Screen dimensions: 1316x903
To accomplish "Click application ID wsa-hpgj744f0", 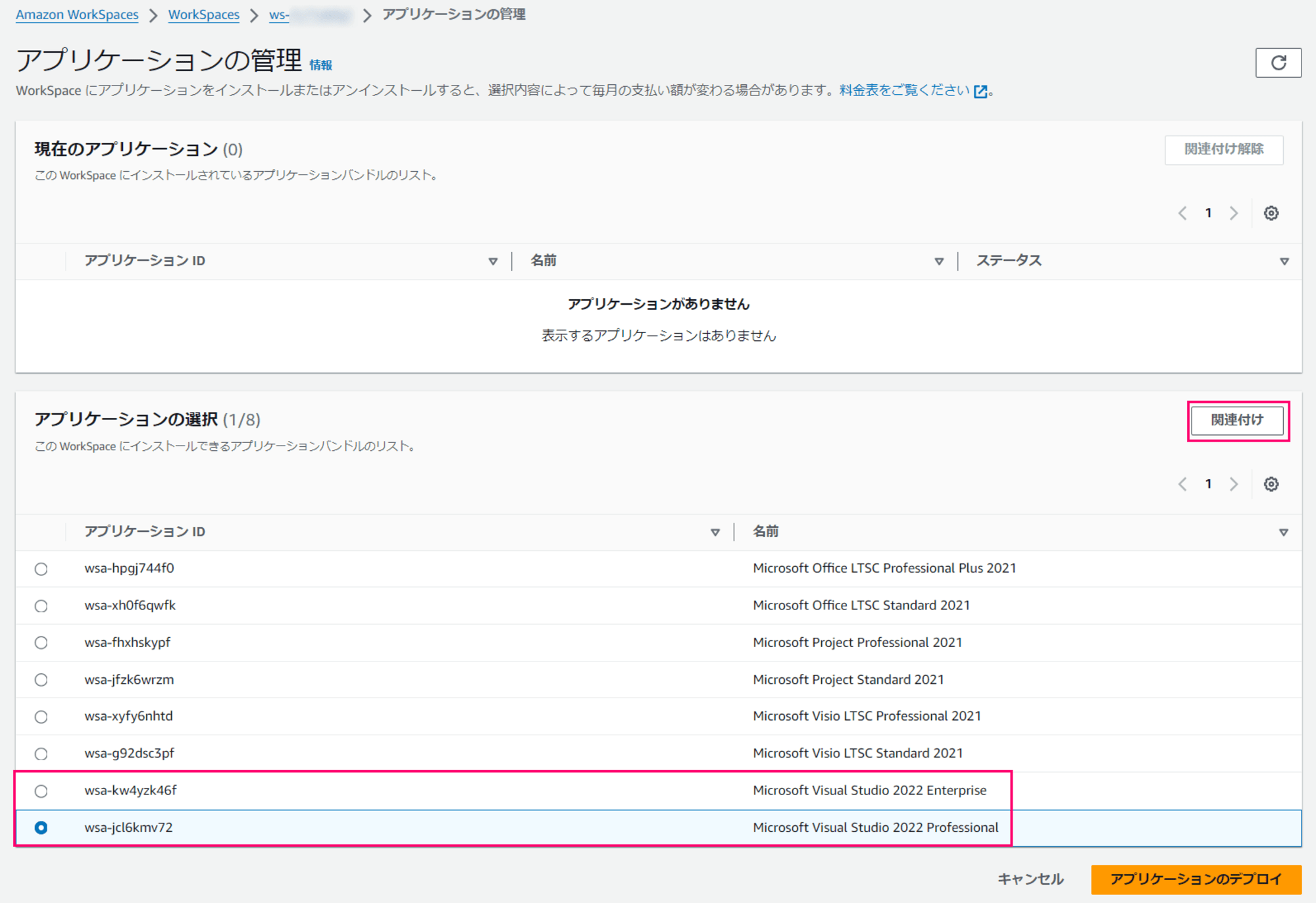I will (x=129, y=568).
